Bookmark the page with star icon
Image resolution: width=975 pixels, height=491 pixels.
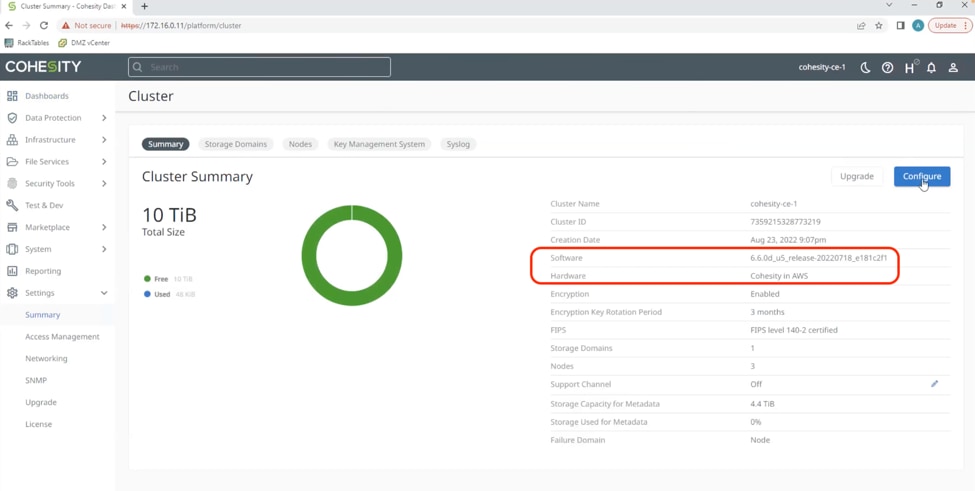(879, 25)
